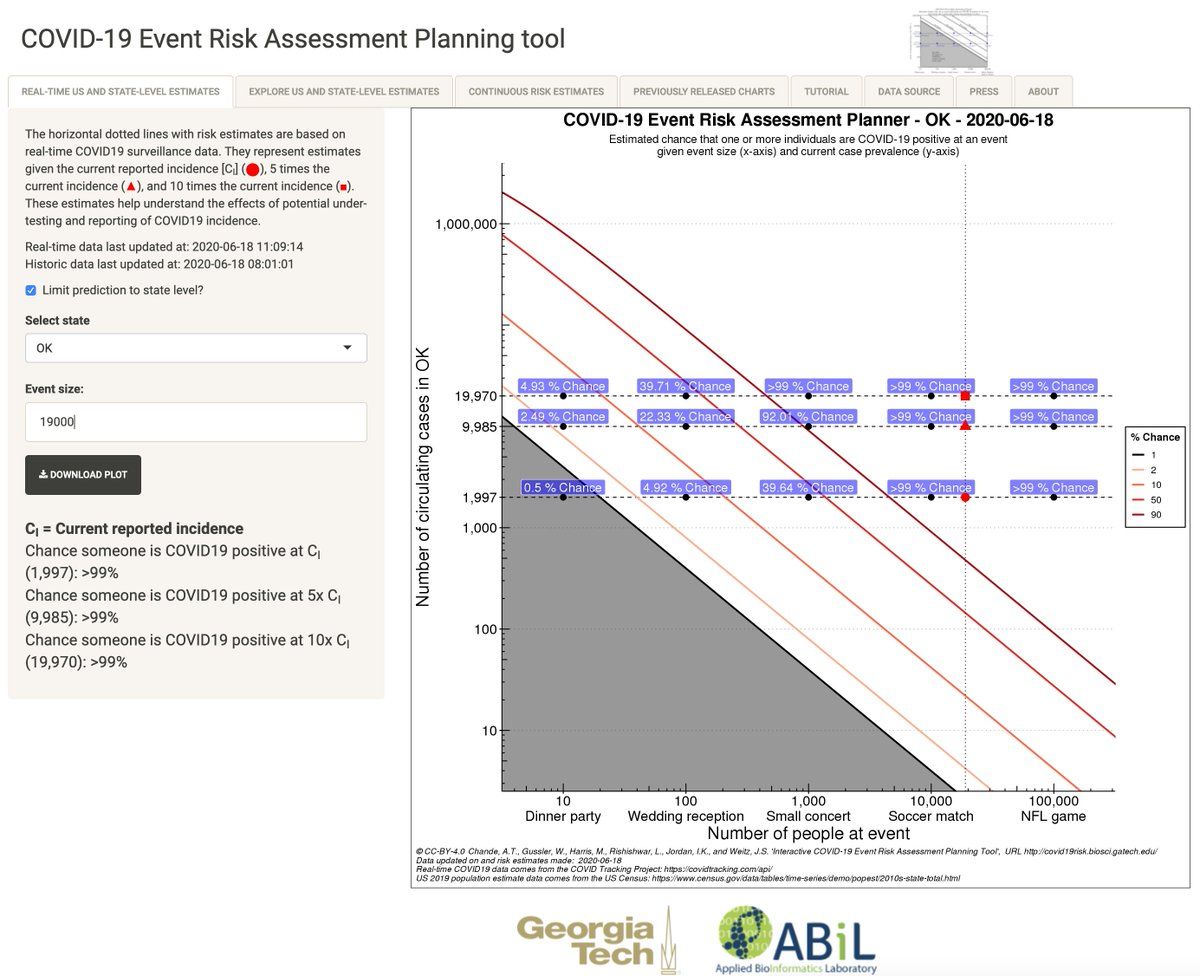Viewport: 1200px width, 976px height.
Task: Click the red circle marker on the 1,997 line
Action: point(965,497)
